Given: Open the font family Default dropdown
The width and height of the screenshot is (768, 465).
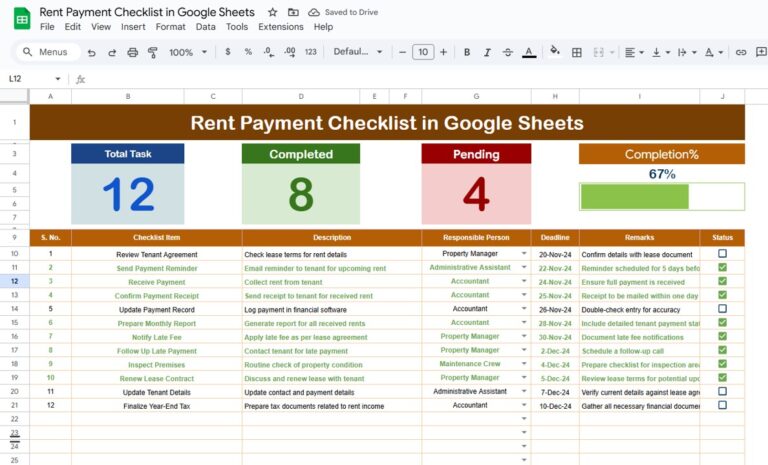Looking at the screenshot, I should 358,51.
